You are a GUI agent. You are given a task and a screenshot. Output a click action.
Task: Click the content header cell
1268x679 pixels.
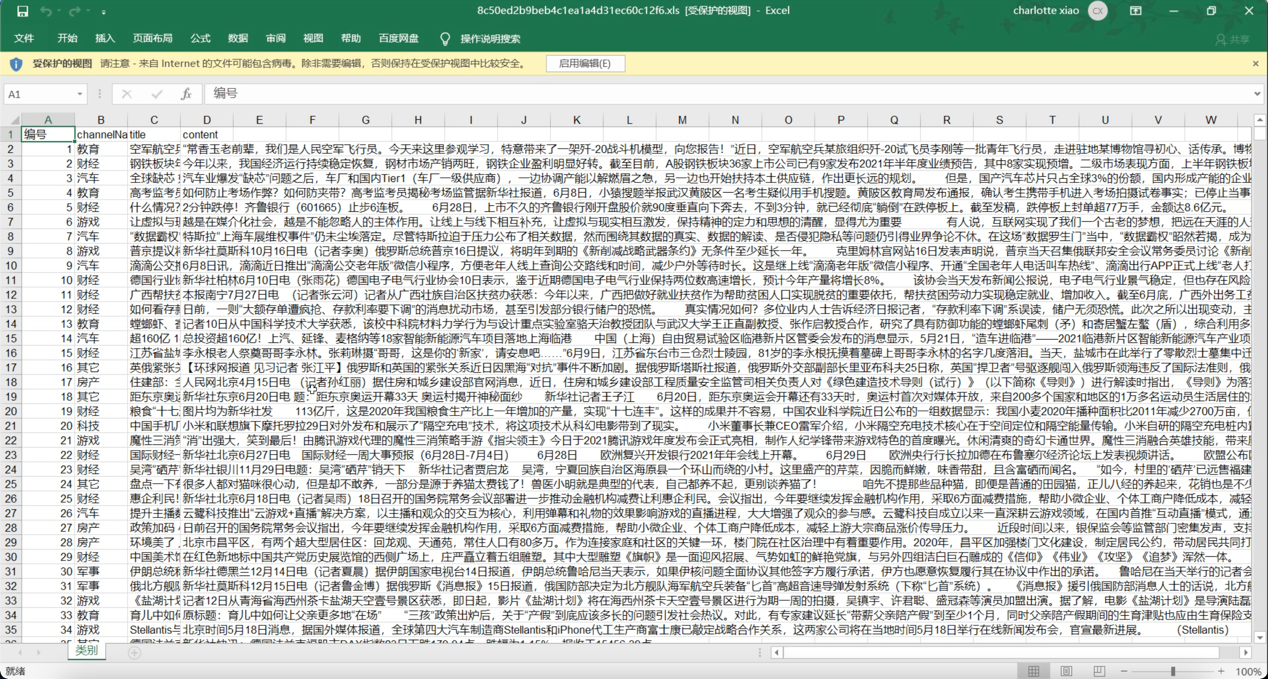206,134
